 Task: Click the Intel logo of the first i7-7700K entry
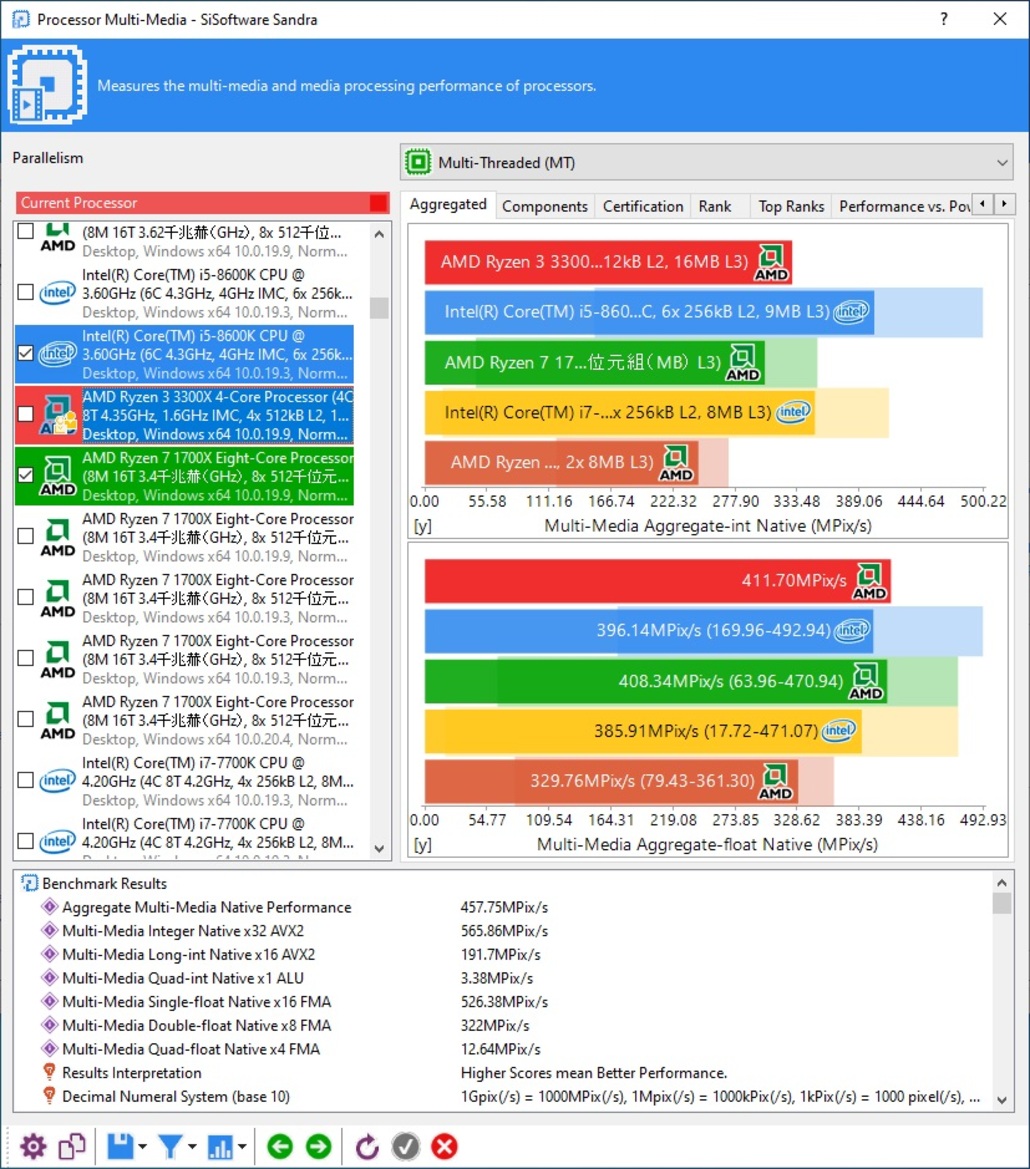tap(57, 781)
